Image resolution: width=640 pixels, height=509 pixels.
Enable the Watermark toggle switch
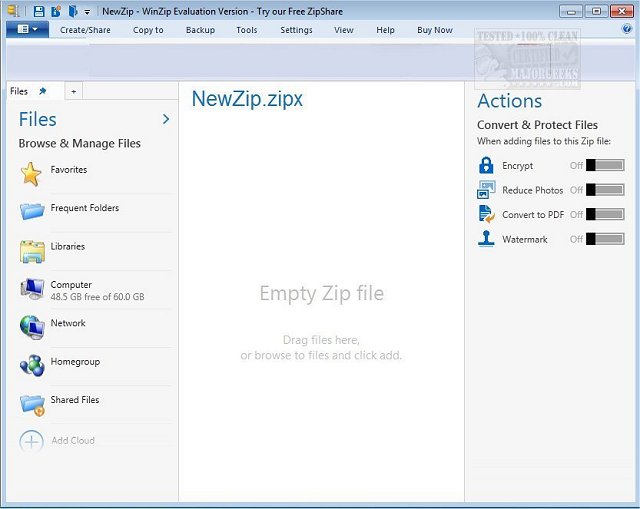pos(605,239)
